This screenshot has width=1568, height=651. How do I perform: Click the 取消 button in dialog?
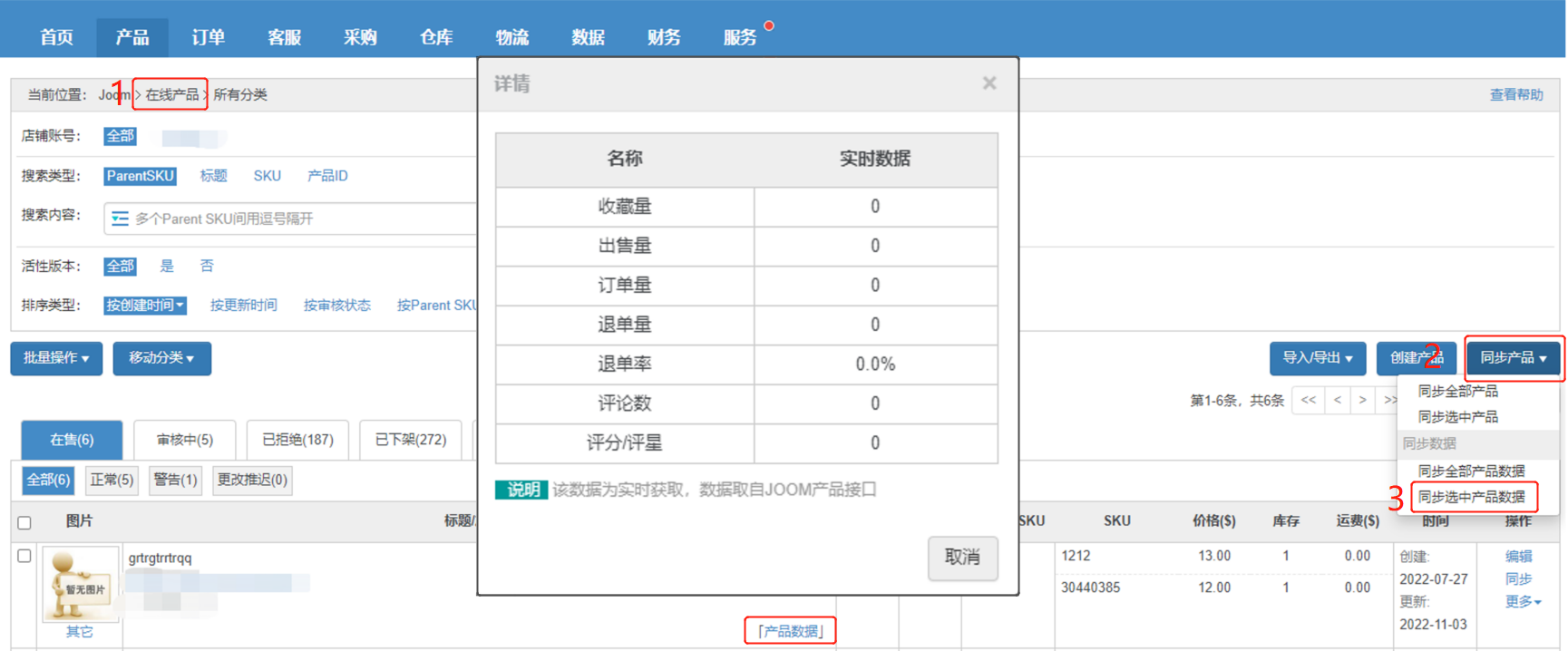tap(962, 557)
